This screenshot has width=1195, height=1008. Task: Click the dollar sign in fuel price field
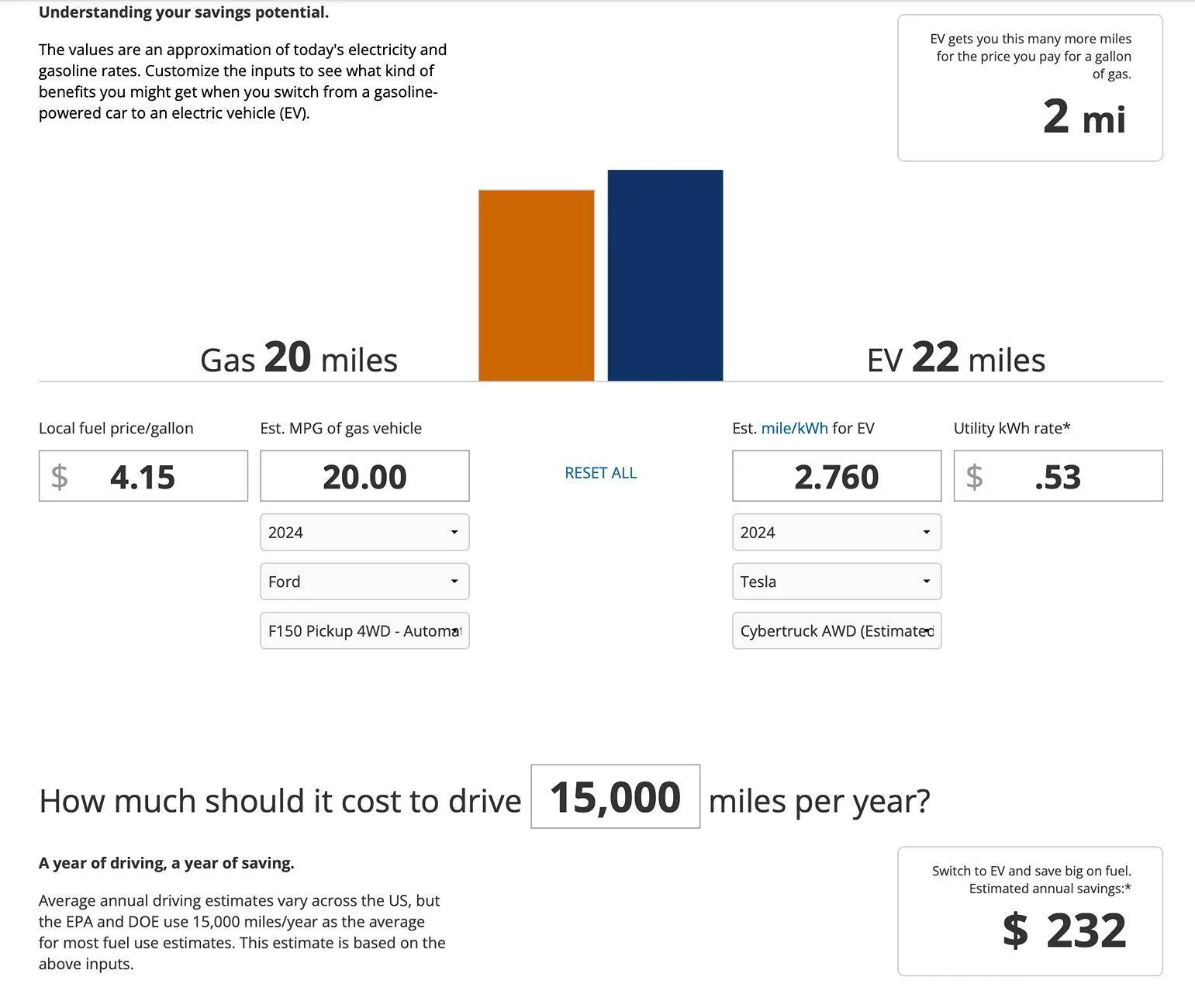(60, 476)
